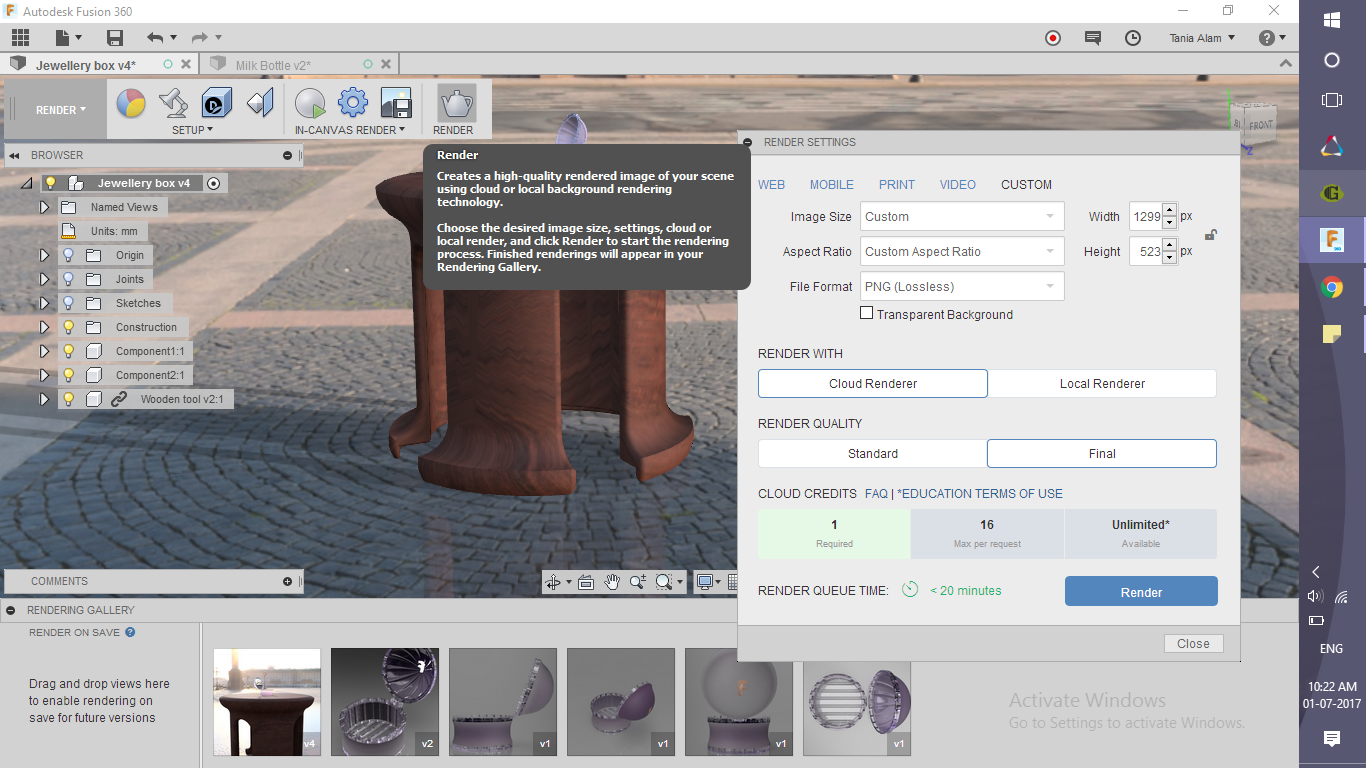Toggle visibility bulb of Sketches folder

pyautogui.click(x=69, y=303)
